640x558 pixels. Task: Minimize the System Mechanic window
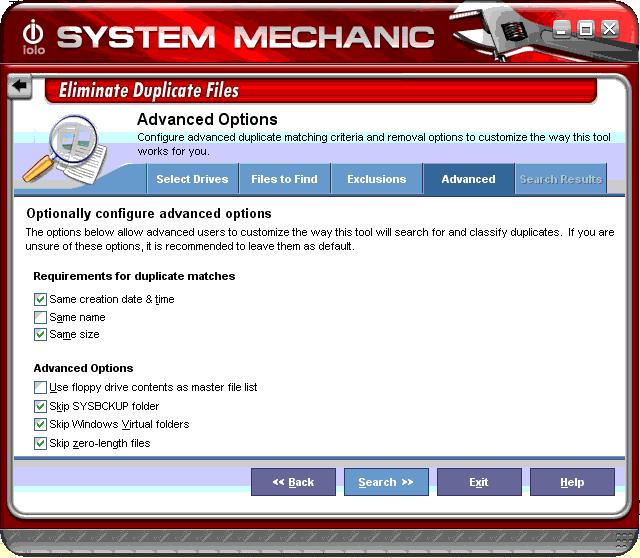point(563,30)
